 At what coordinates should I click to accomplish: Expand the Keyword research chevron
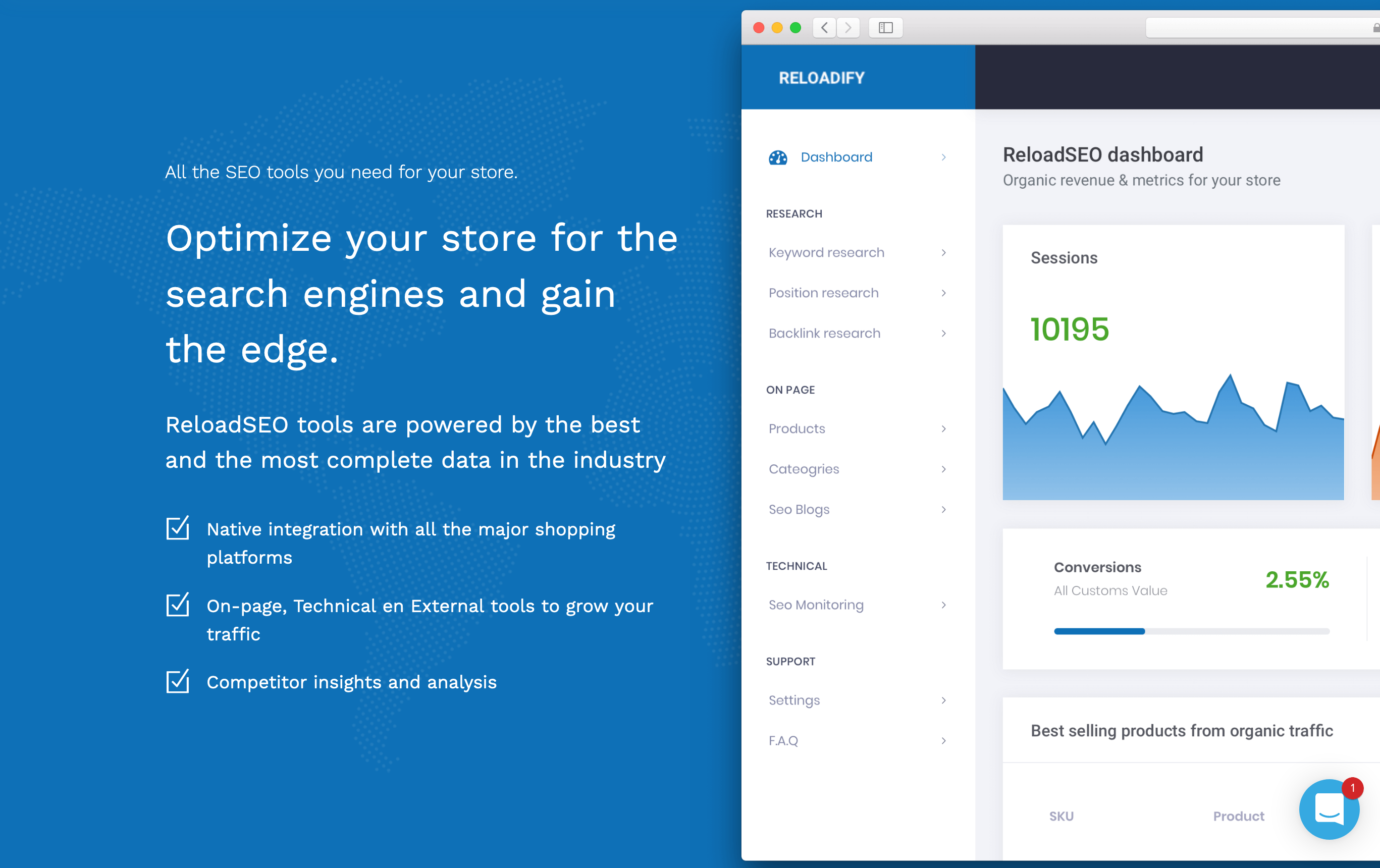pos(943,253)
